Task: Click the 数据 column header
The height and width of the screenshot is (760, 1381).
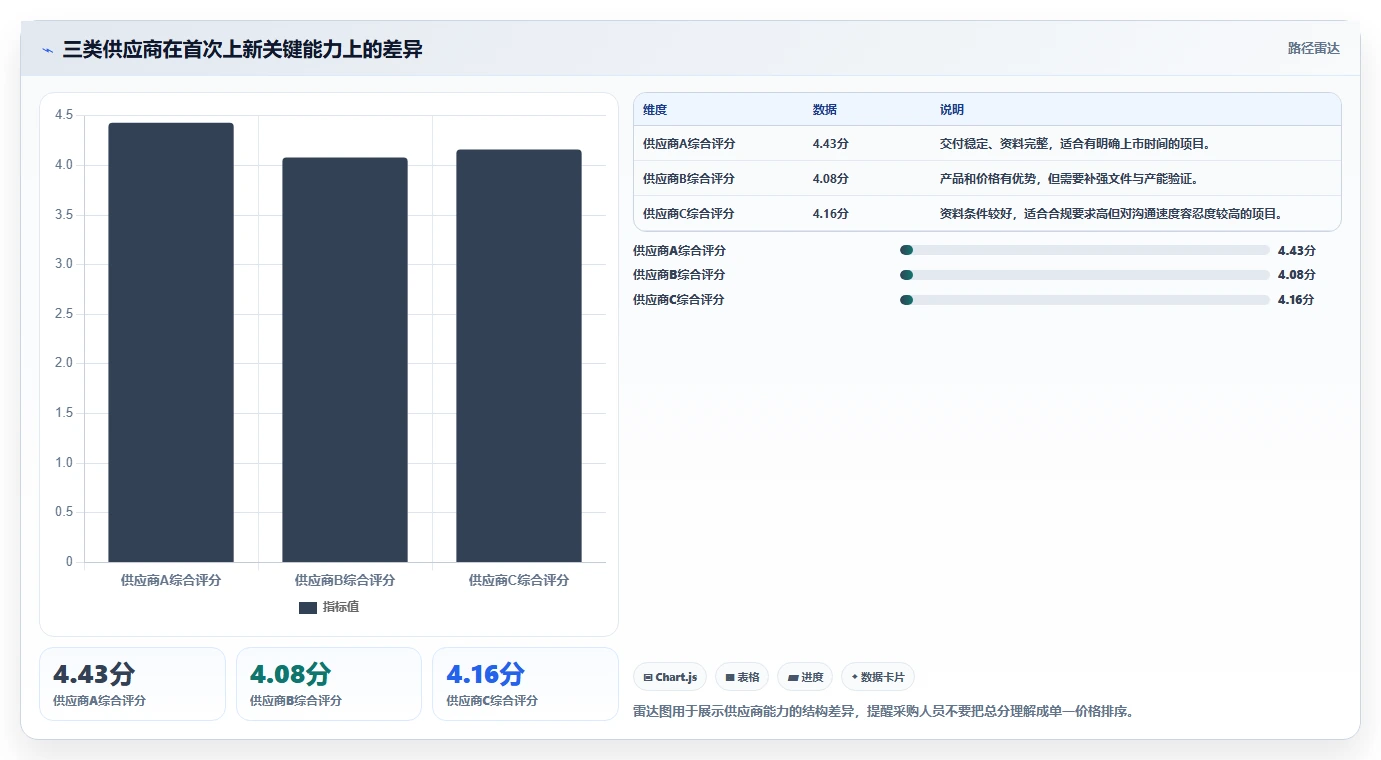Action: click(825, 110)
